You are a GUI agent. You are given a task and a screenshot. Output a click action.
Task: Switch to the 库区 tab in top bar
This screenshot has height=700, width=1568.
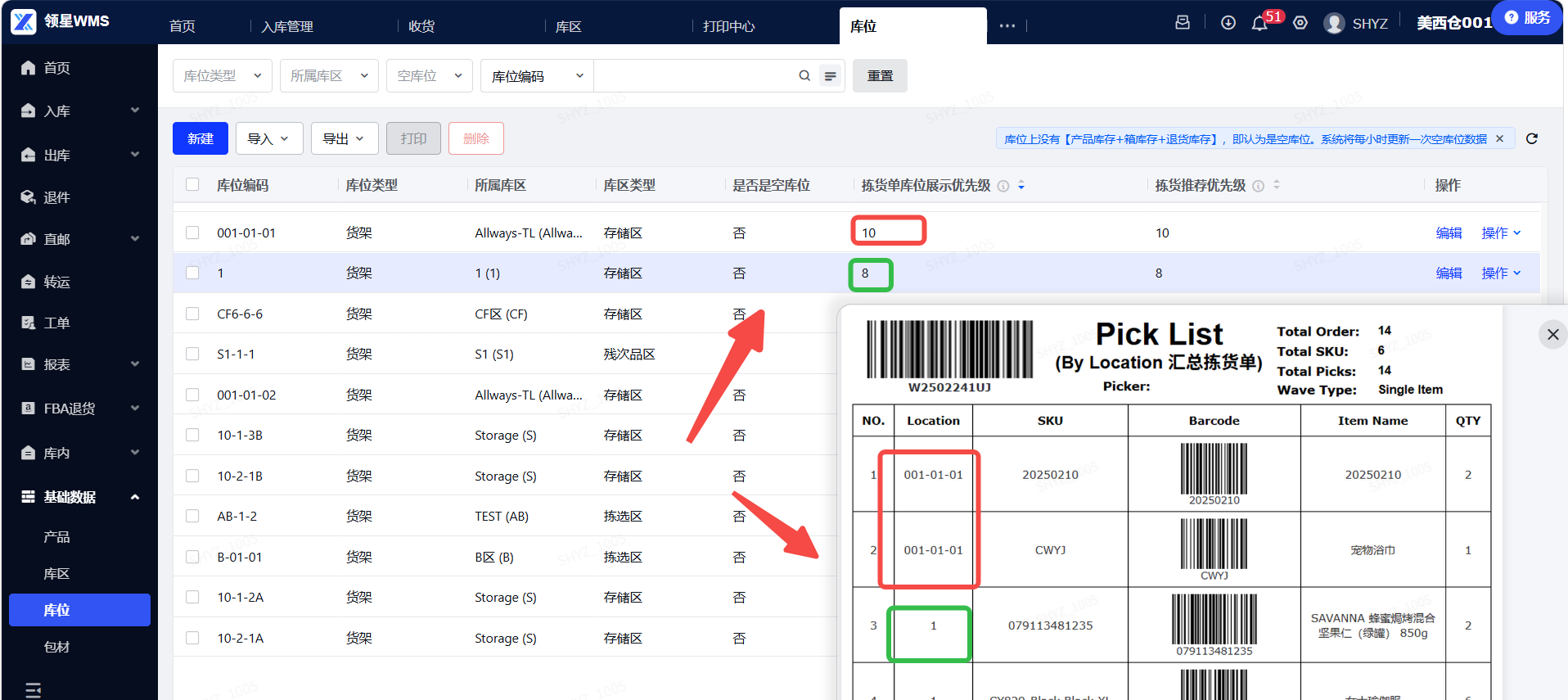click(x=569, y=26)
